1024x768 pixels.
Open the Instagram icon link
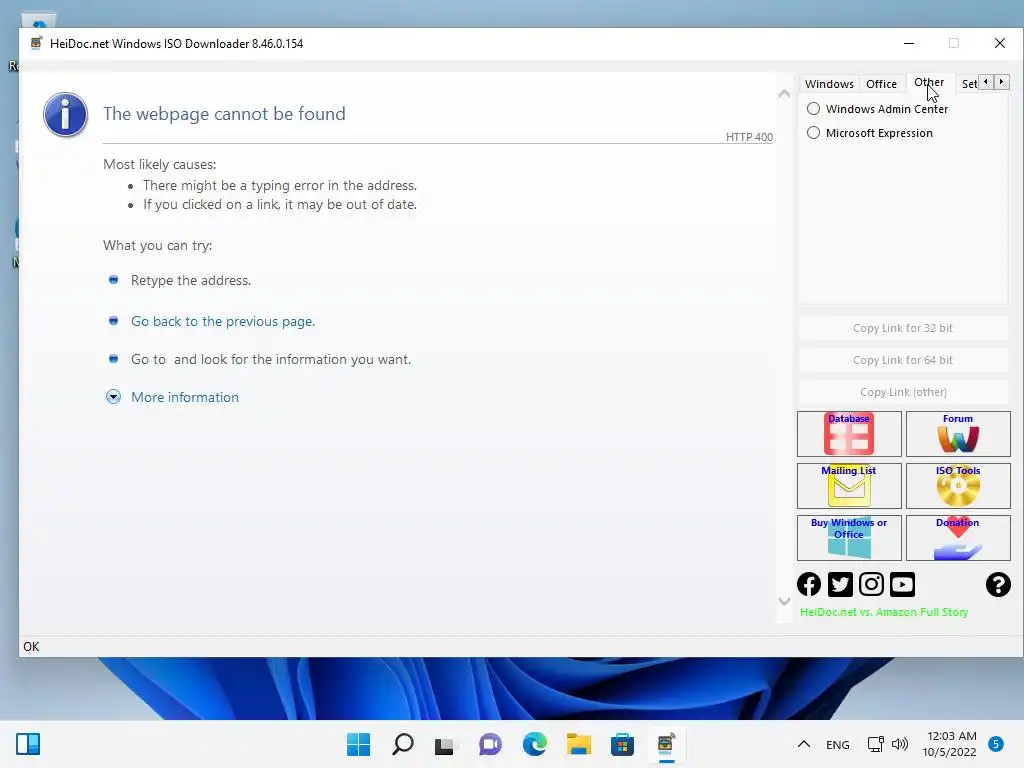point(871,584)
